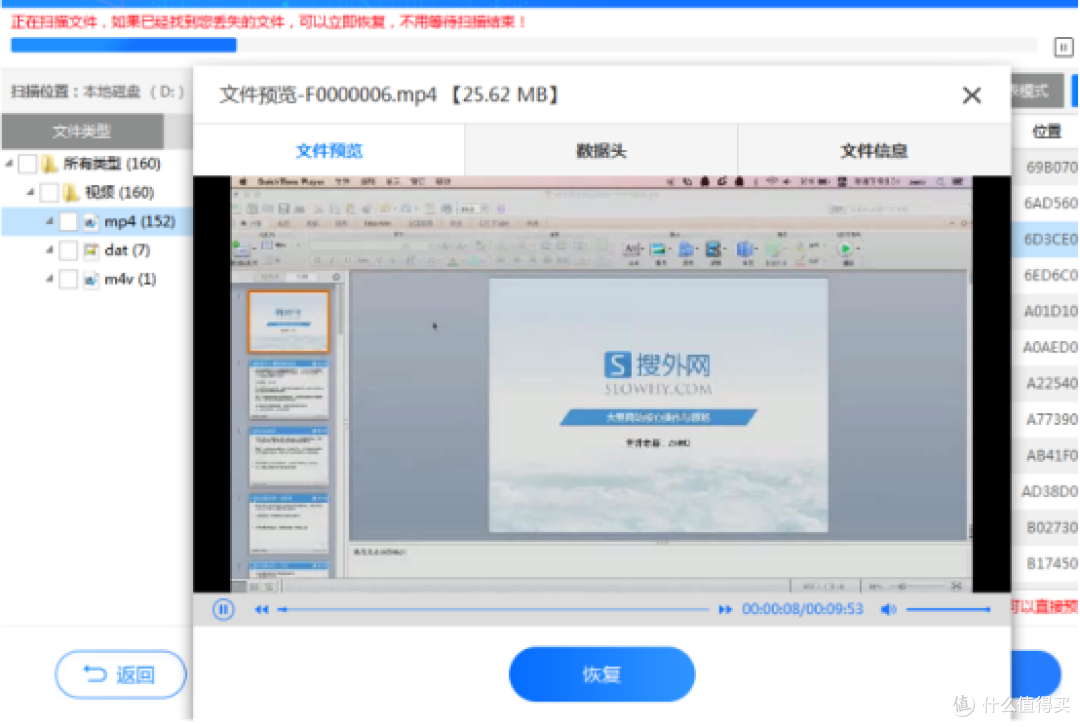Select the row starting 69B070

(1046, 167)
